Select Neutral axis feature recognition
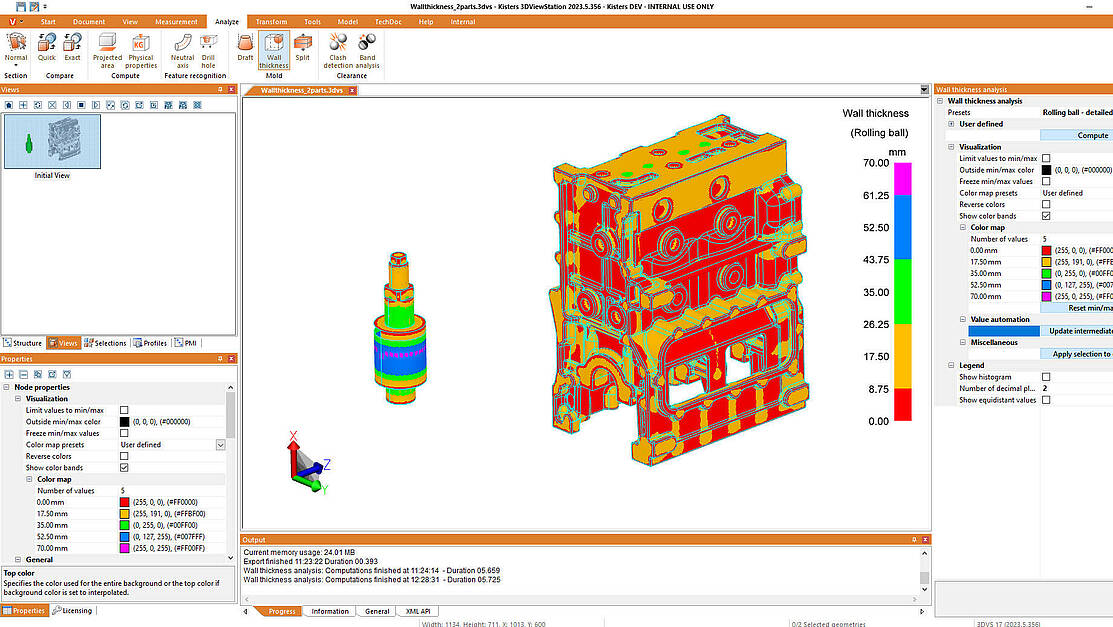Viewport: 1113px width, 627px height. click(182, 51)
